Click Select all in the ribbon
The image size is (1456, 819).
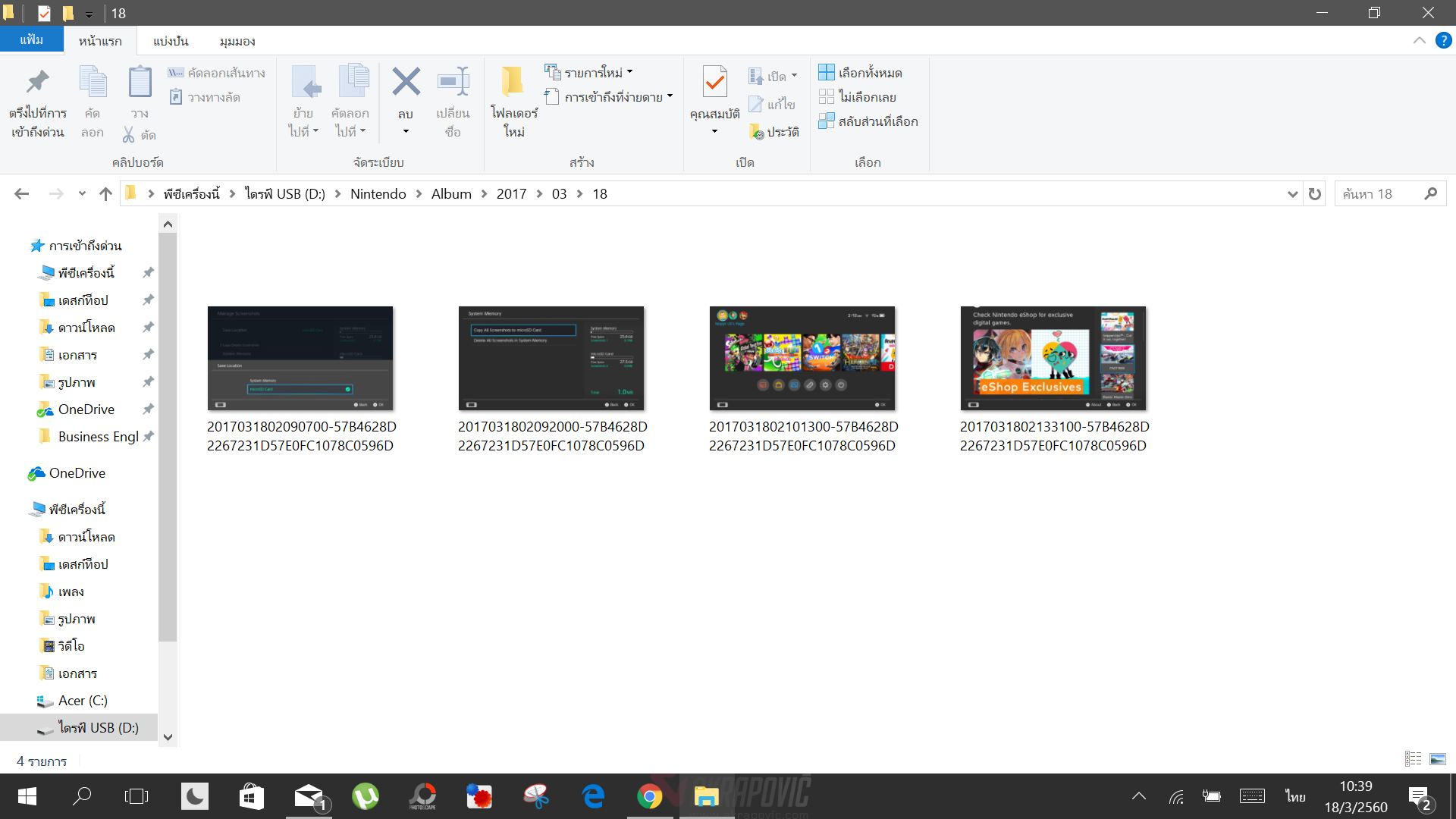click(x=860, y=73)
